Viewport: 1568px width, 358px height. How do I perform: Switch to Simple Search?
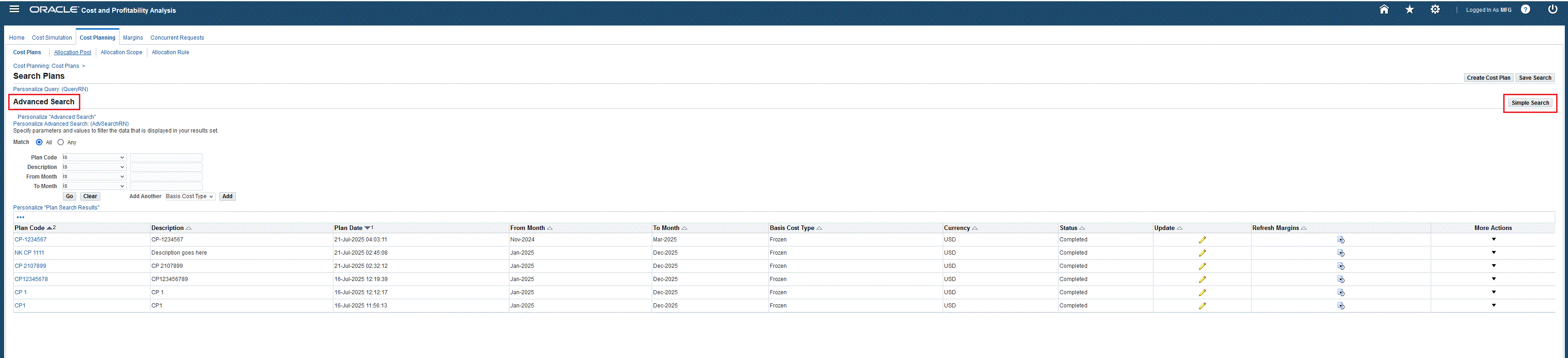point(1530,103)
